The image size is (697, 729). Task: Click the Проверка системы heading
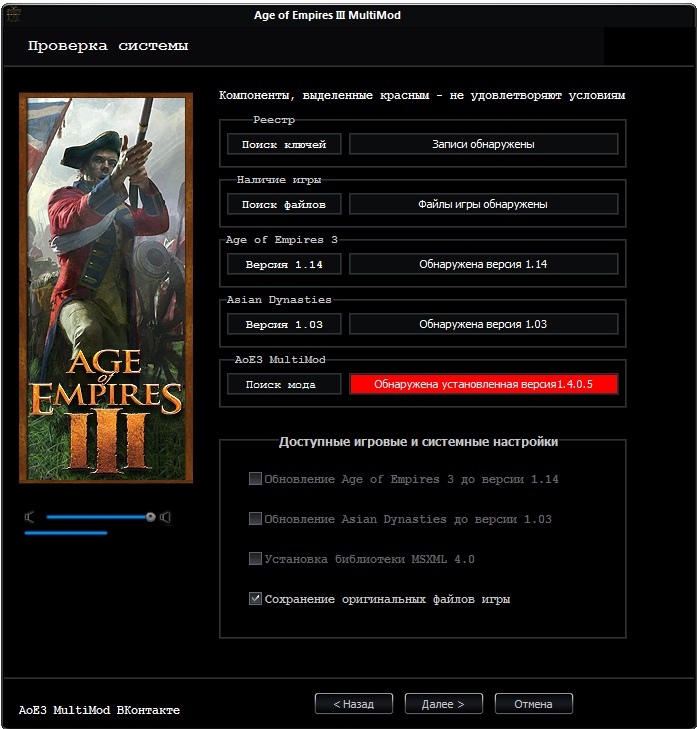pos(108,46)
